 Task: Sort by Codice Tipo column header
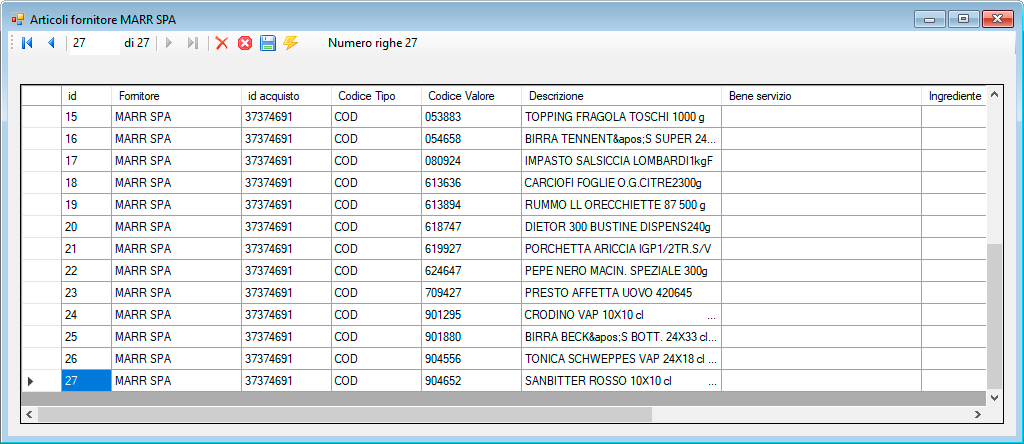tap(376, 96)
